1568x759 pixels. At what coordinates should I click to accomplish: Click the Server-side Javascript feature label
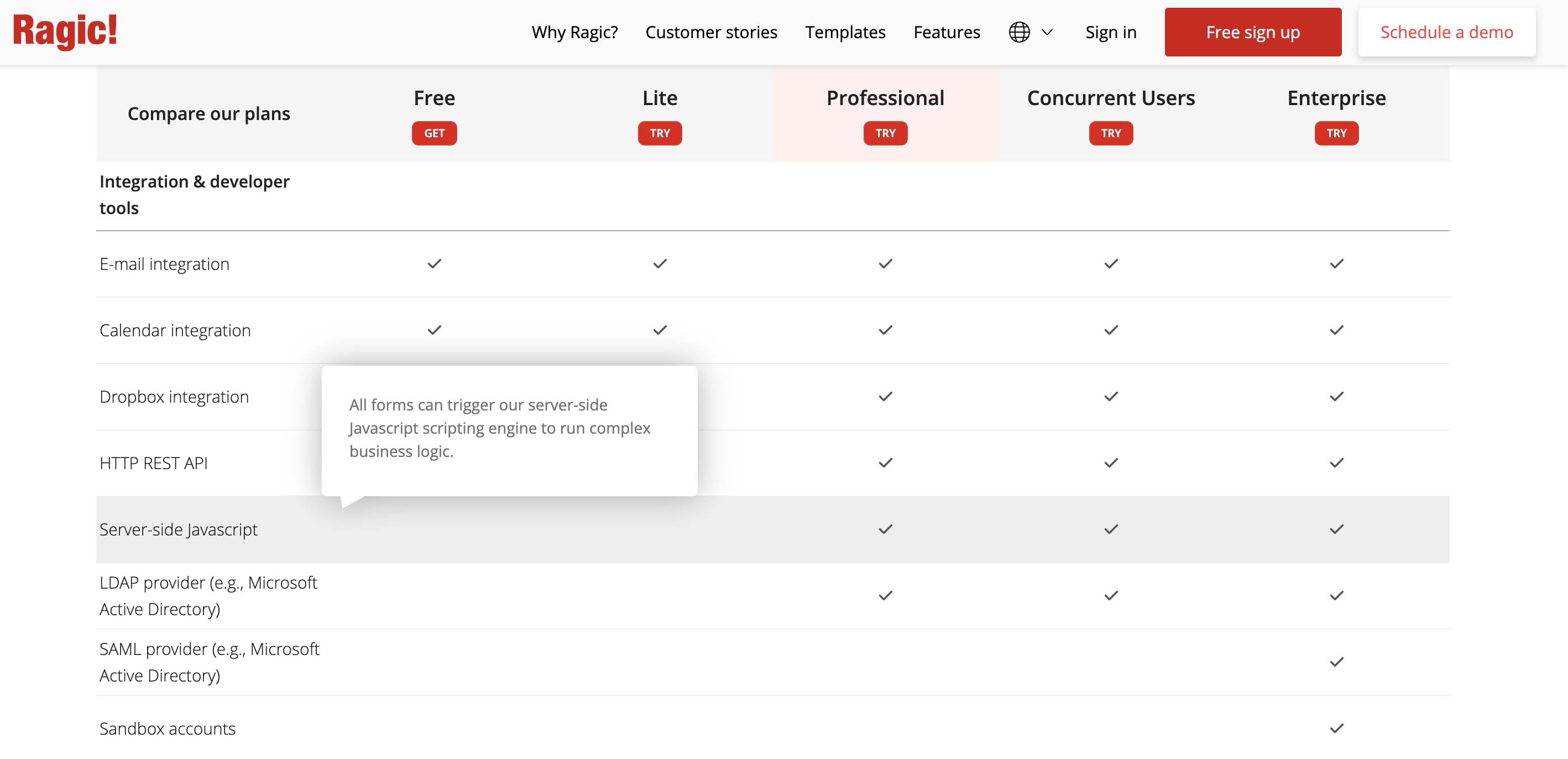click(179, 529)
